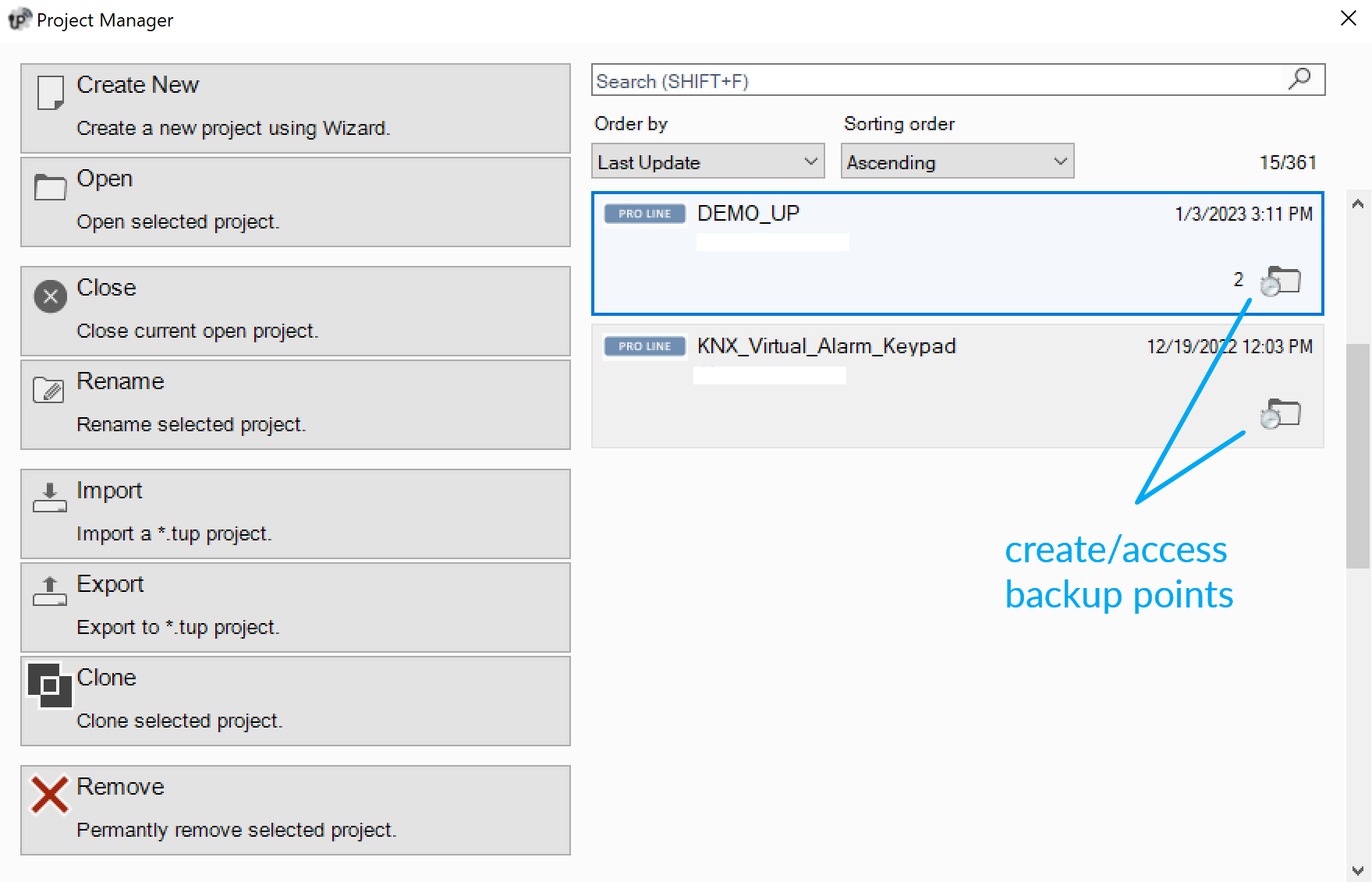Viewport: 1372px width, 882px height.
Task: Open backup points for KNX_Virtual_Alarm_Keypad
Action: click(x=1281, y=413)
